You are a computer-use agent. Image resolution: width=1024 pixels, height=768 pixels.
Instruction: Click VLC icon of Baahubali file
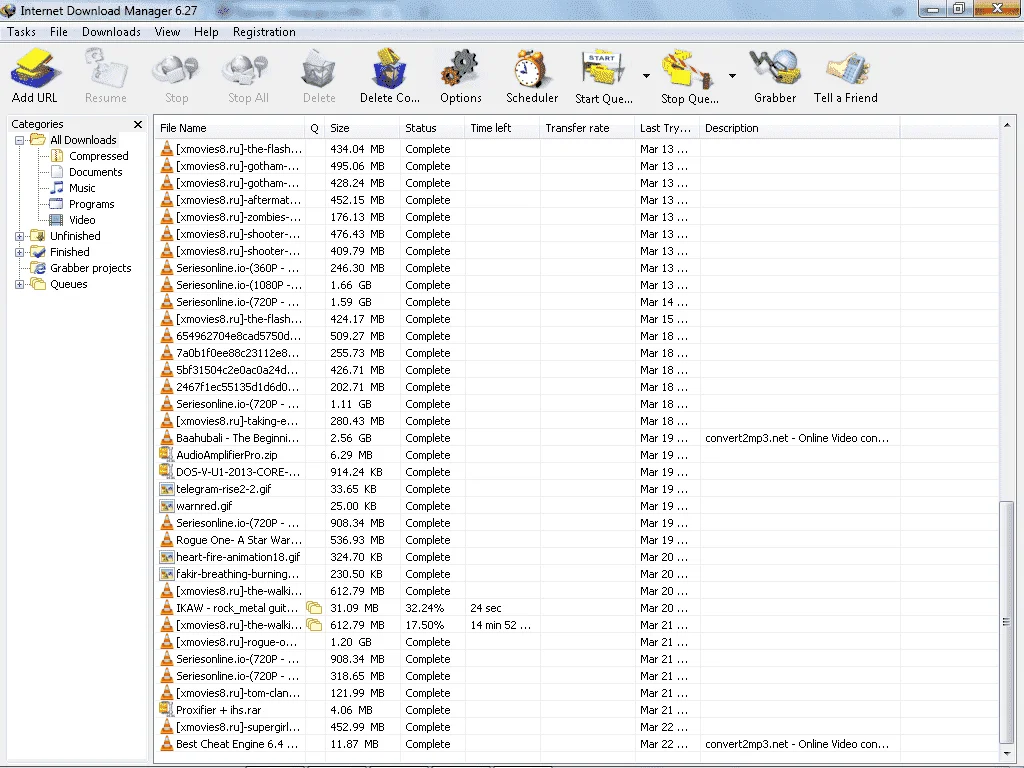[167, 438]
